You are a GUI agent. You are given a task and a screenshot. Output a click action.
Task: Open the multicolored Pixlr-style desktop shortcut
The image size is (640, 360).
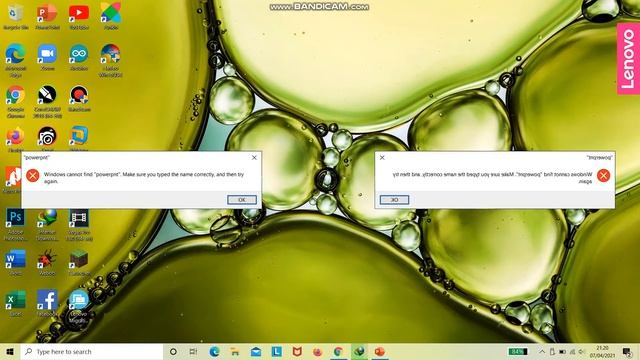pyautogui.click(x=111, y=16)
